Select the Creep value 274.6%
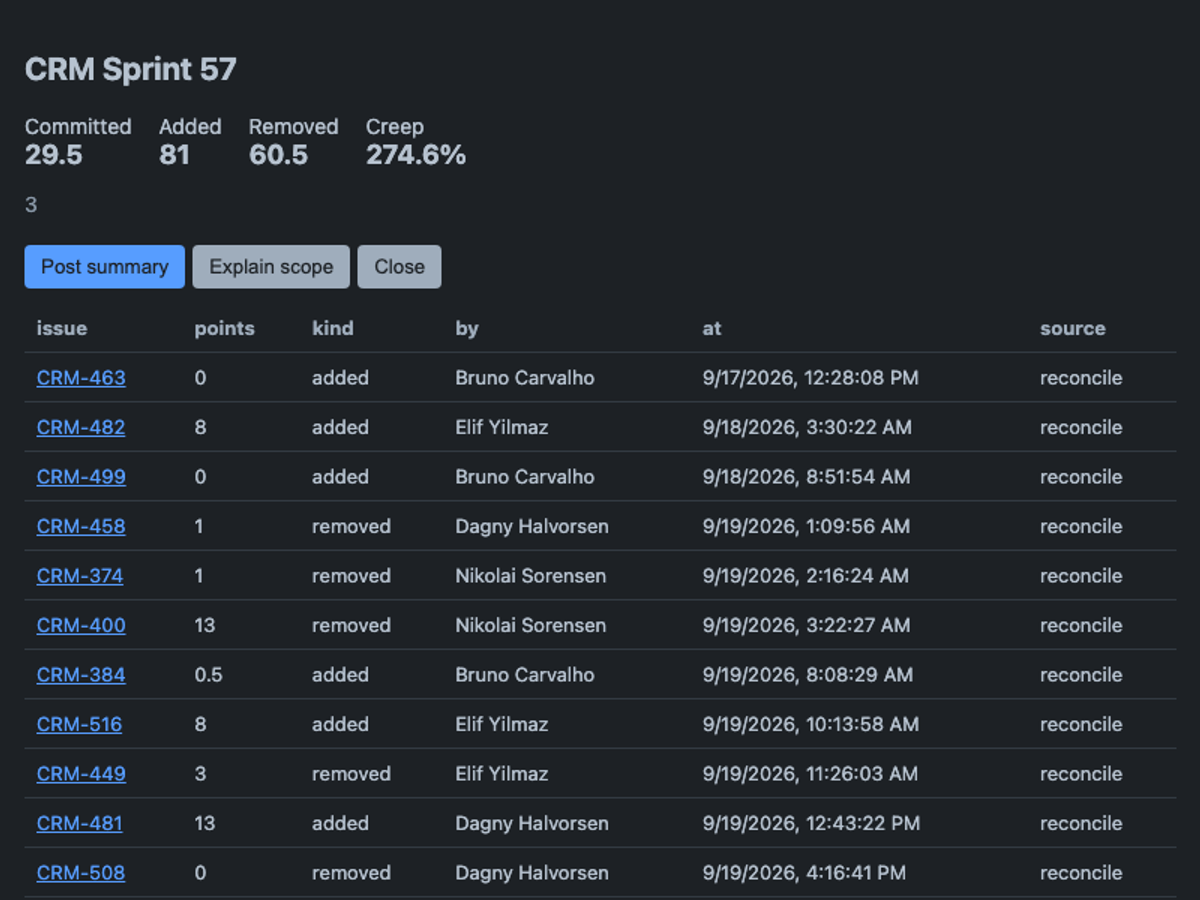The image size is (1200, 900). point(416,155)
